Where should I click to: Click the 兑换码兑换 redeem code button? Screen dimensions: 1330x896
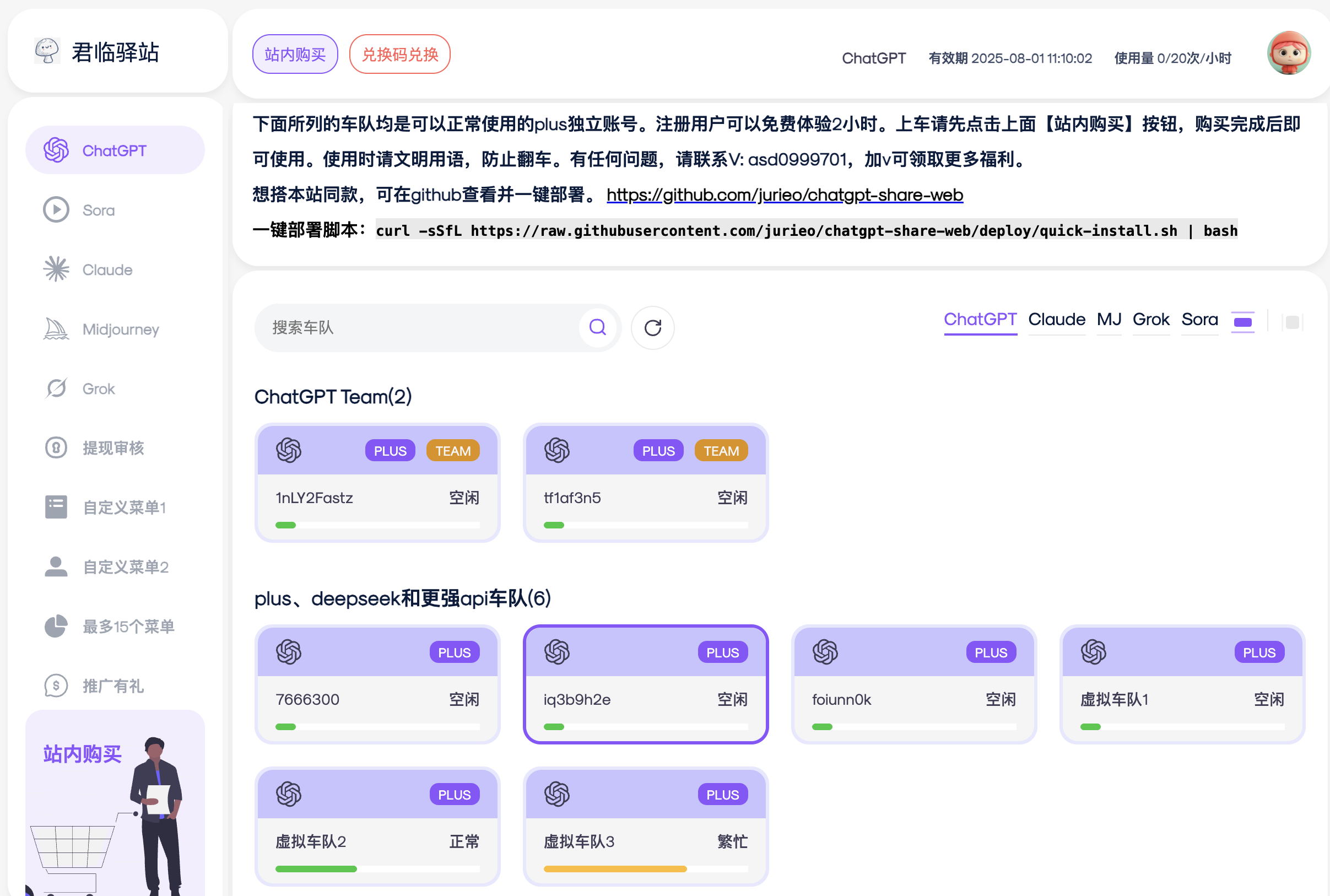click(x=399, y=55)
